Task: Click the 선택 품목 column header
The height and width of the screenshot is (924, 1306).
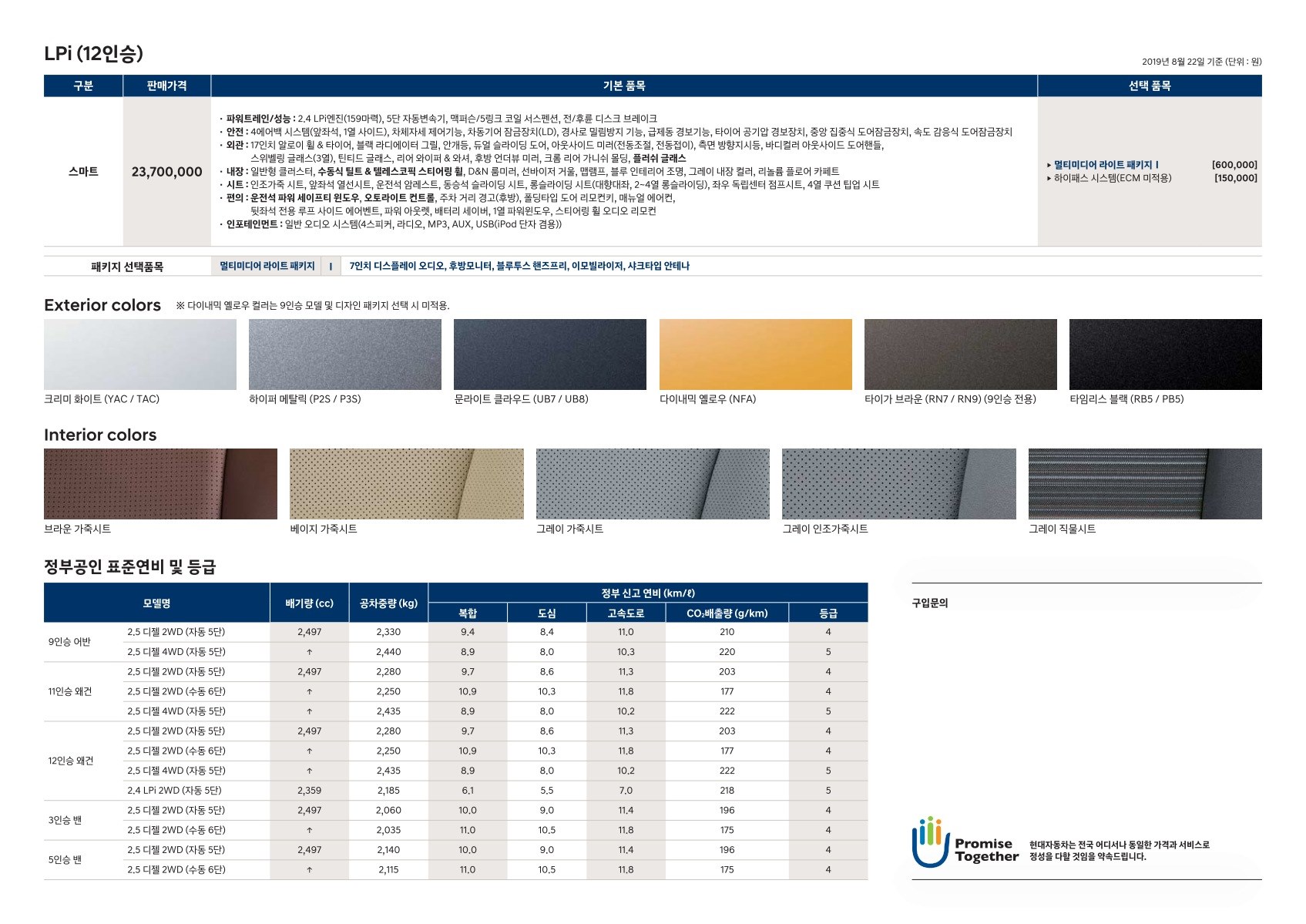Action: click(x=1149, y=86)
